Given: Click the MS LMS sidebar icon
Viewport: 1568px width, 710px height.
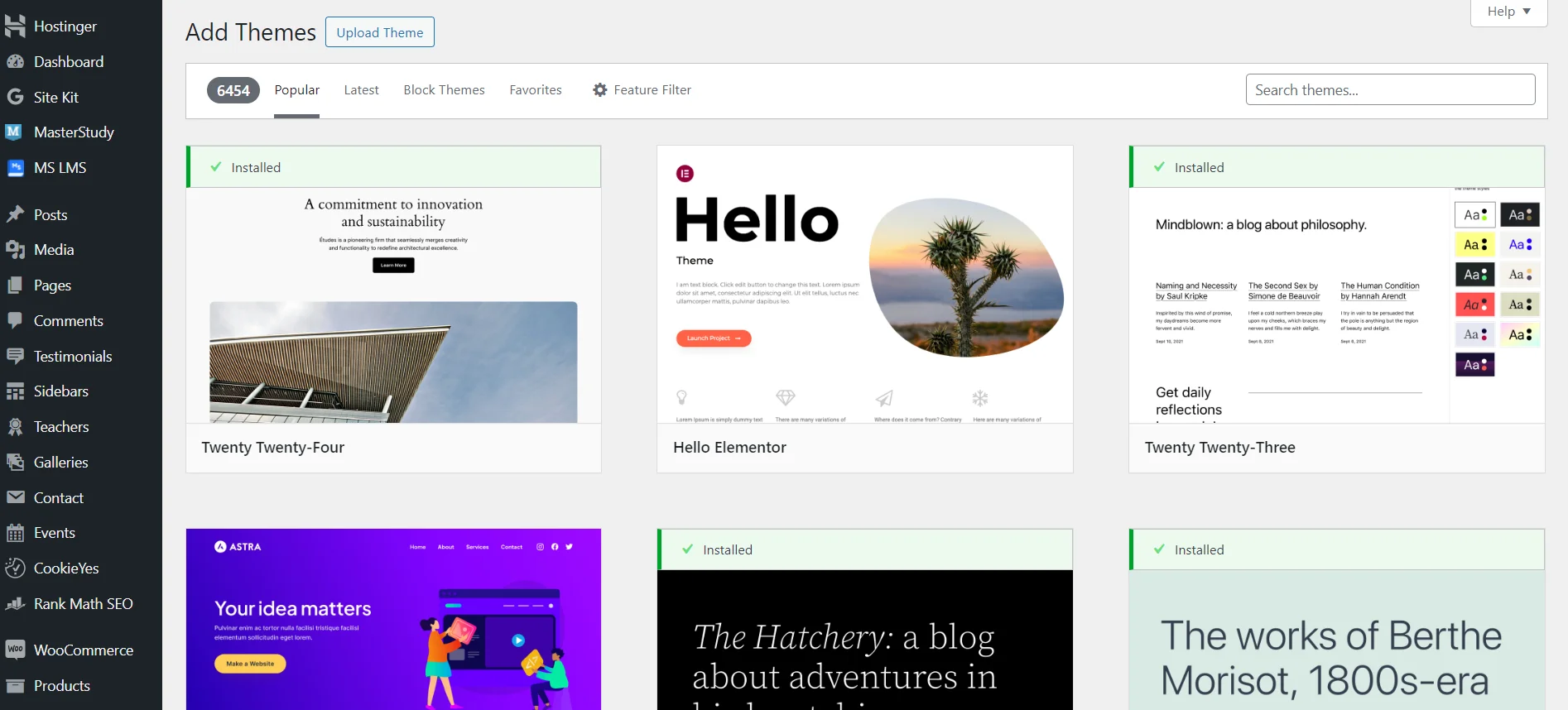Looking at the screenshot, I should pyautogui.click(x=15, y=168).
